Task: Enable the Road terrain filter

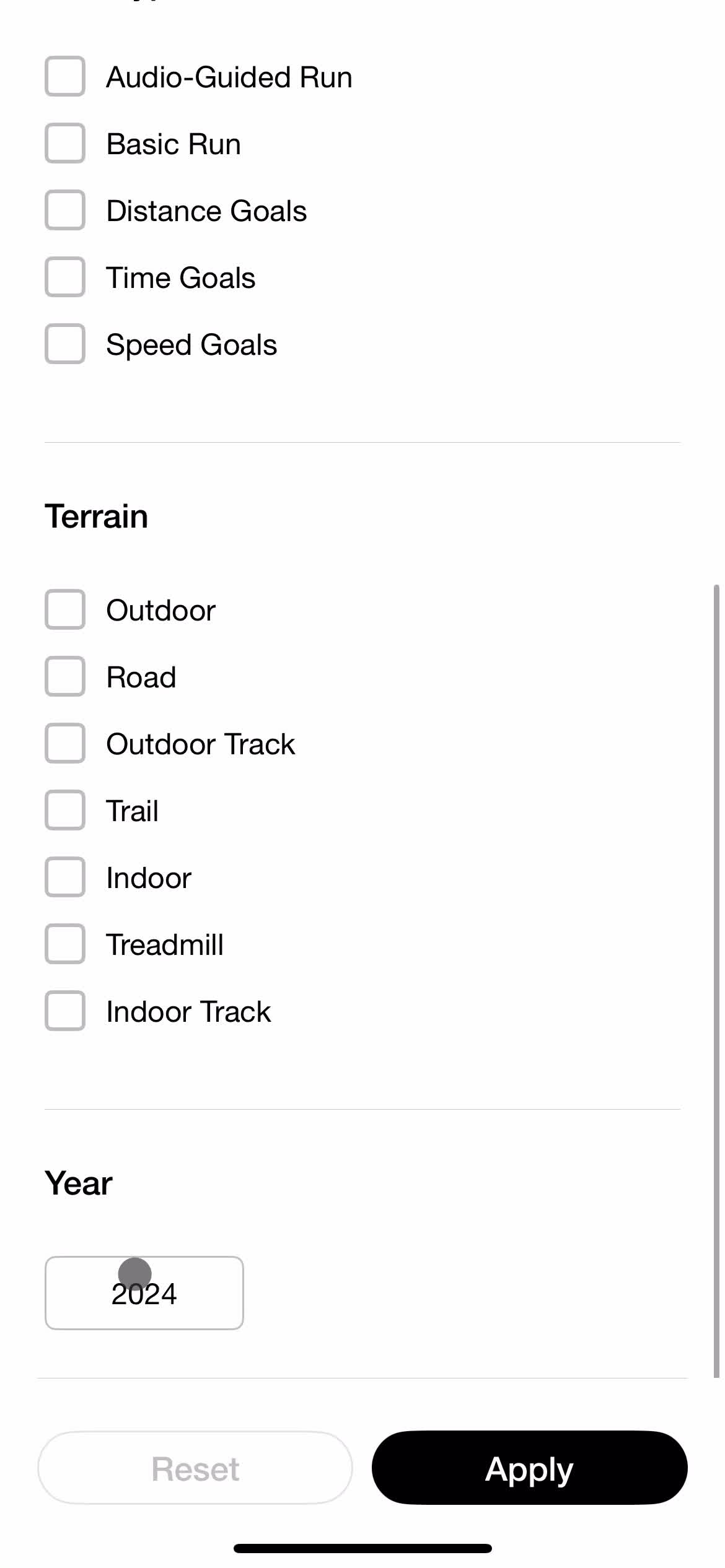Action: coord(64,677)
